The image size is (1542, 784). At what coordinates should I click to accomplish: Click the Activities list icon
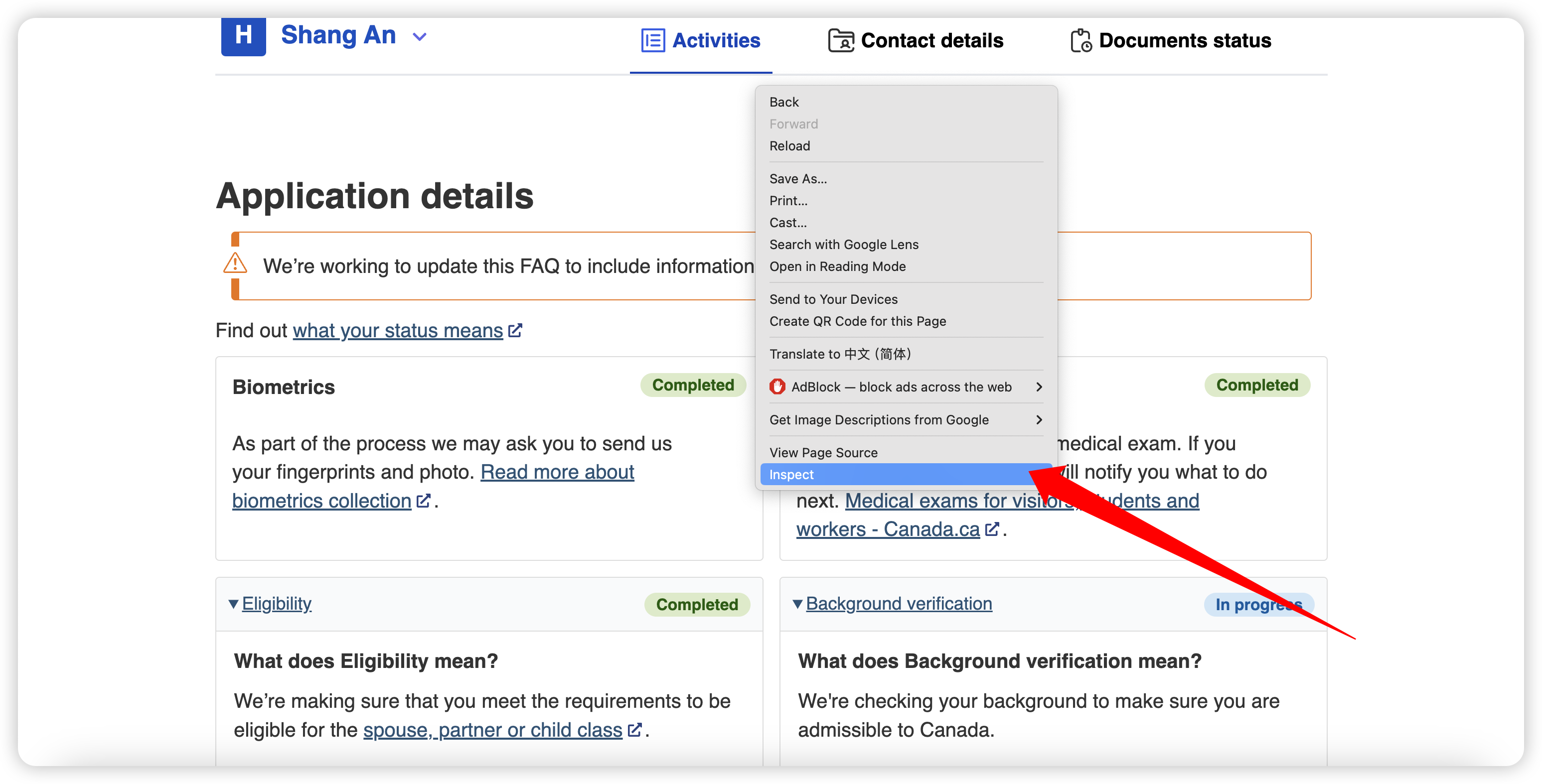(x=652, y=41)
